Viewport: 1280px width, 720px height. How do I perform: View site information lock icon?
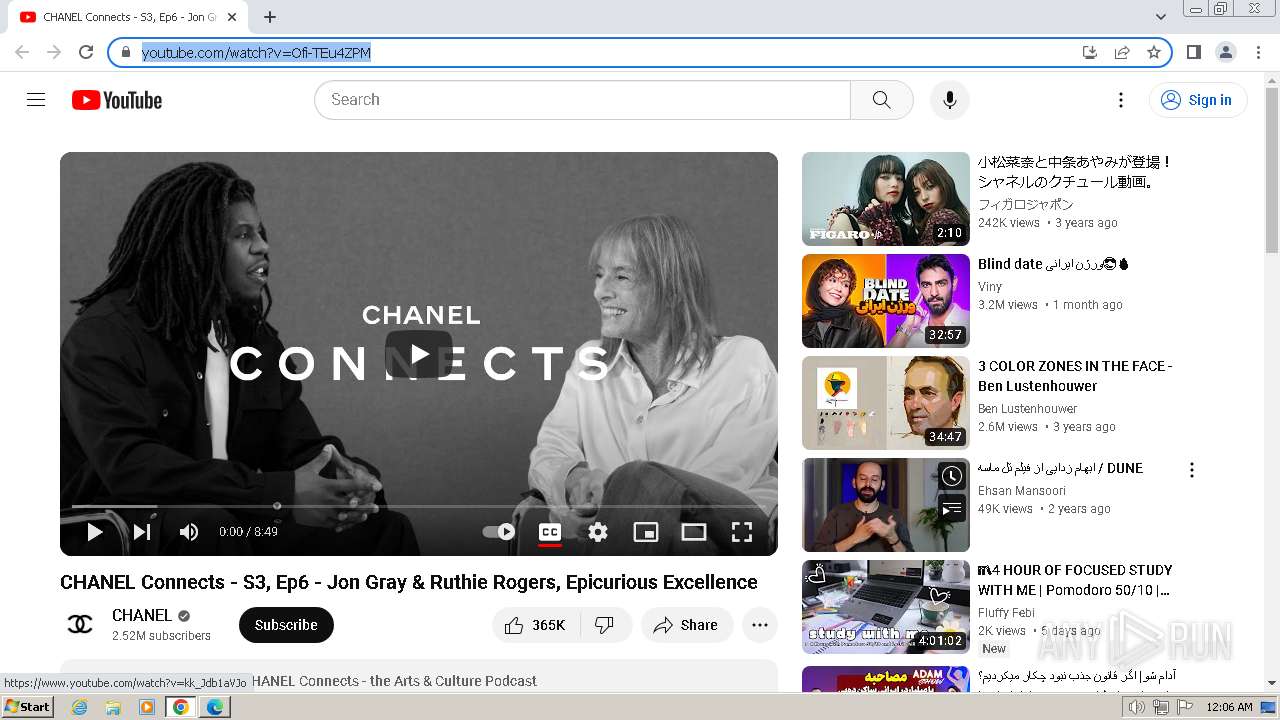pyautogui.click(x=126, y=52)
